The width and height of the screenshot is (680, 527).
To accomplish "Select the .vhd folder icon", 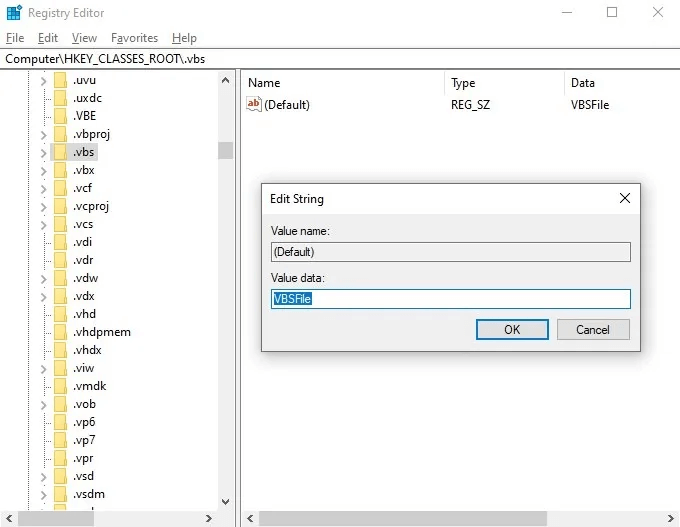I will [60, 314].
